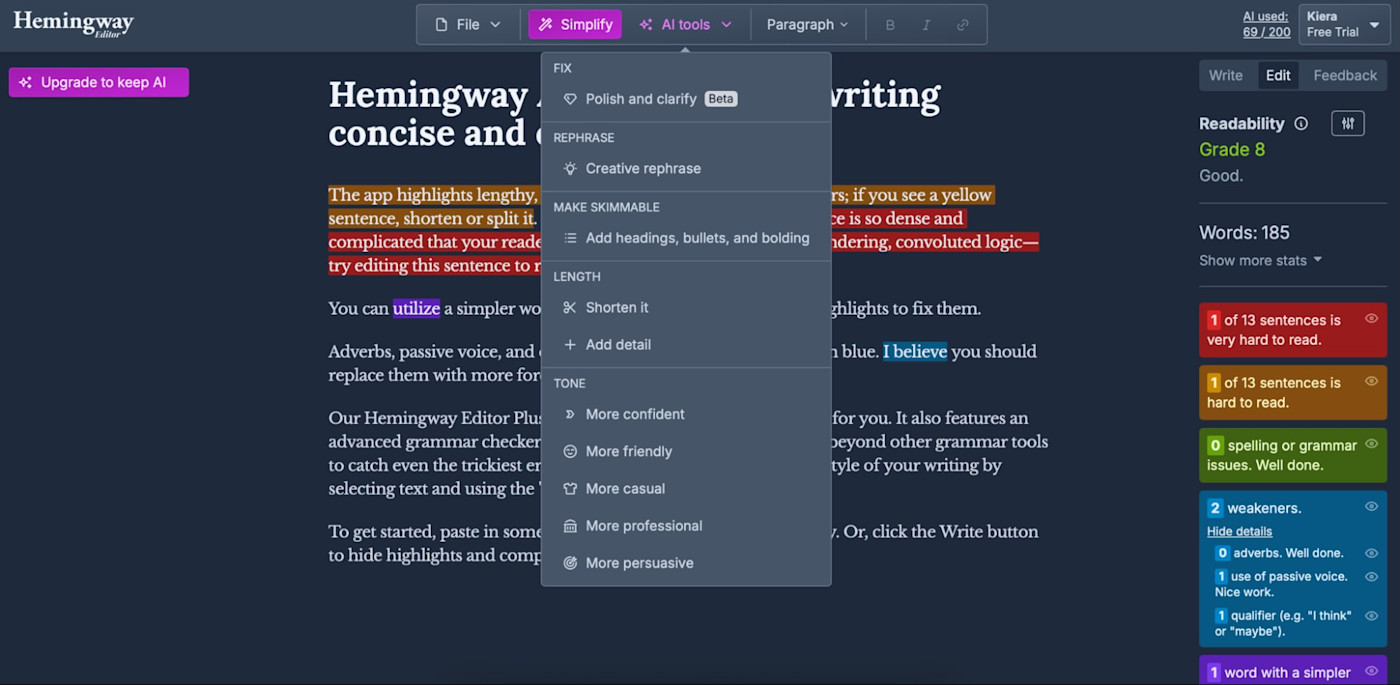This screenshot has height=685, width=1400.
Task: Switch to the Edit tab
Action: 1278,75
